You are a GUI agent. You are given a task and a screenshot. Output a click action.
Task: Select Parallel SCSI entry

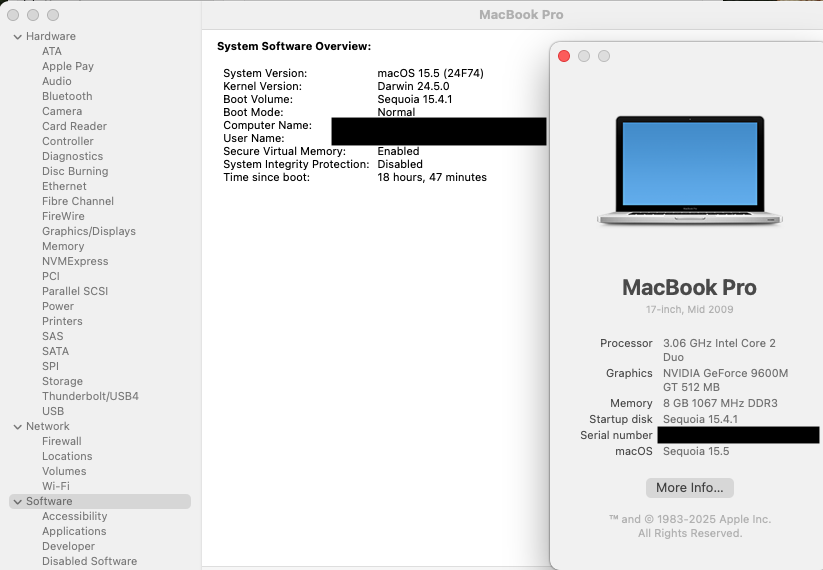[75, 291]
